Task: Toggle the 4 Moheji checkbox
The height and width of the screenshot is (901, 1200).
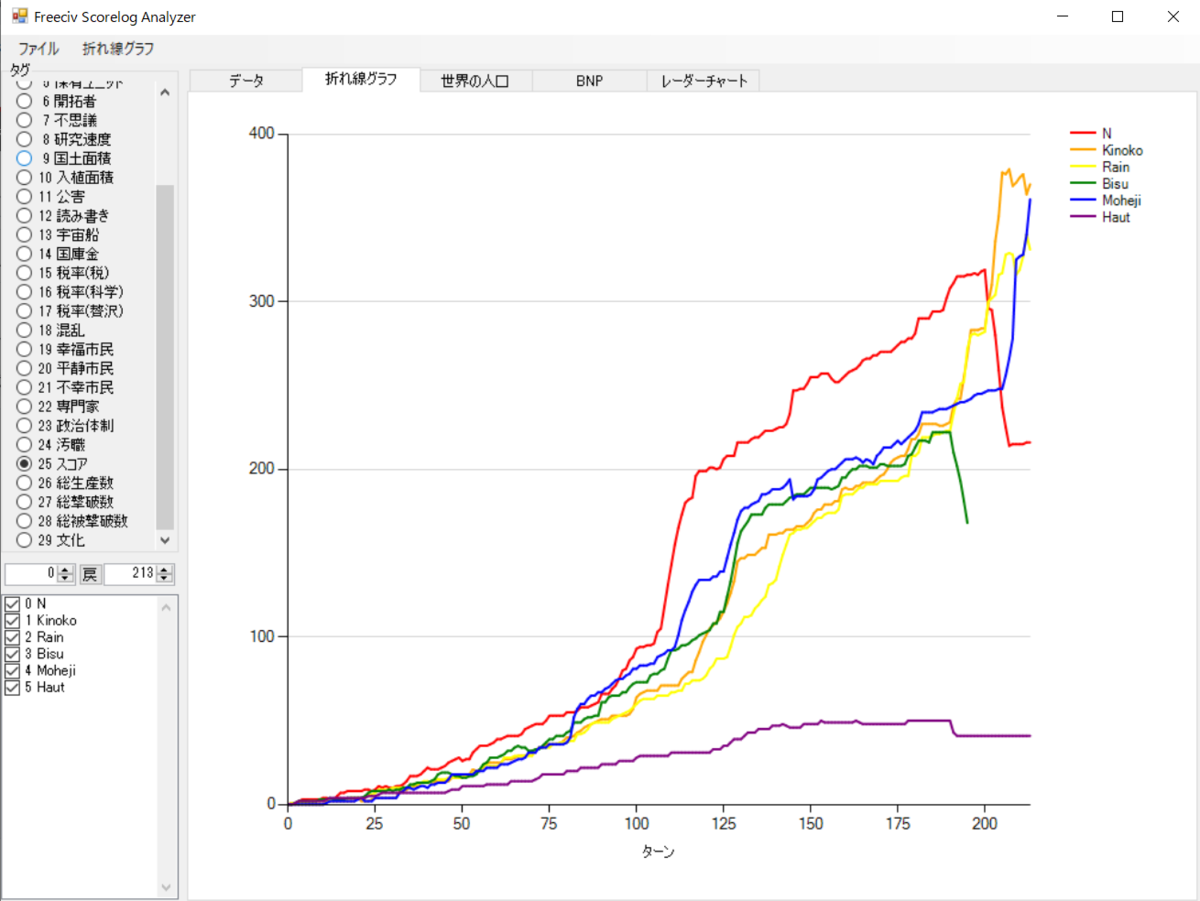Action: pos(12,671)
